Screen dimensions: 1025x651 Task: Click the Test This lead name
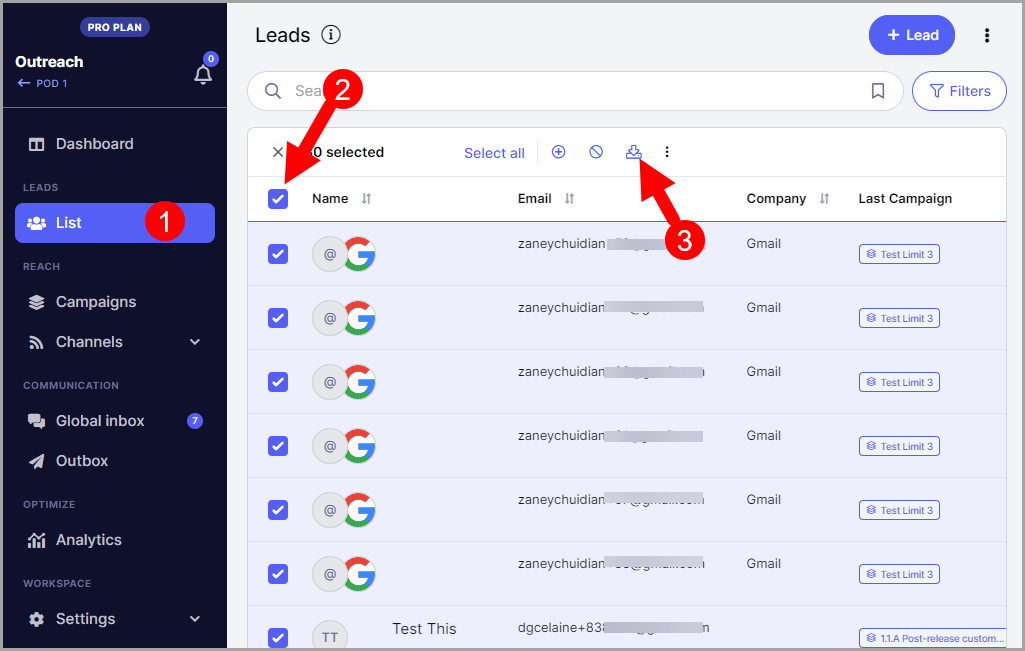click(x=424, y=629)
